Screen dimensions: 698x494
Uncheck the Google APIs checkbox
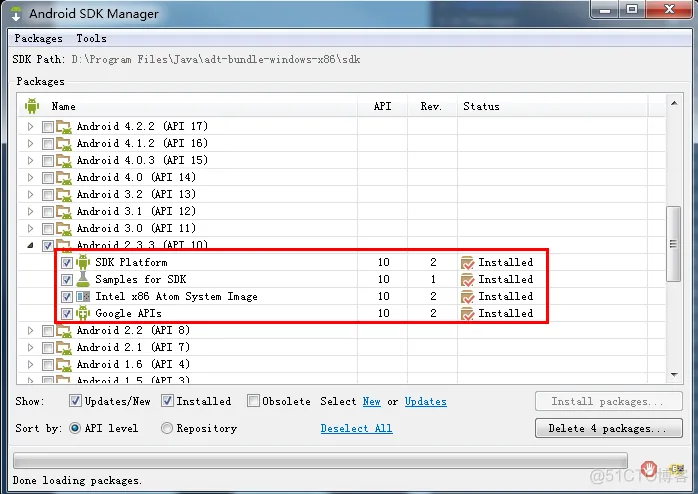tap(67, 314)
